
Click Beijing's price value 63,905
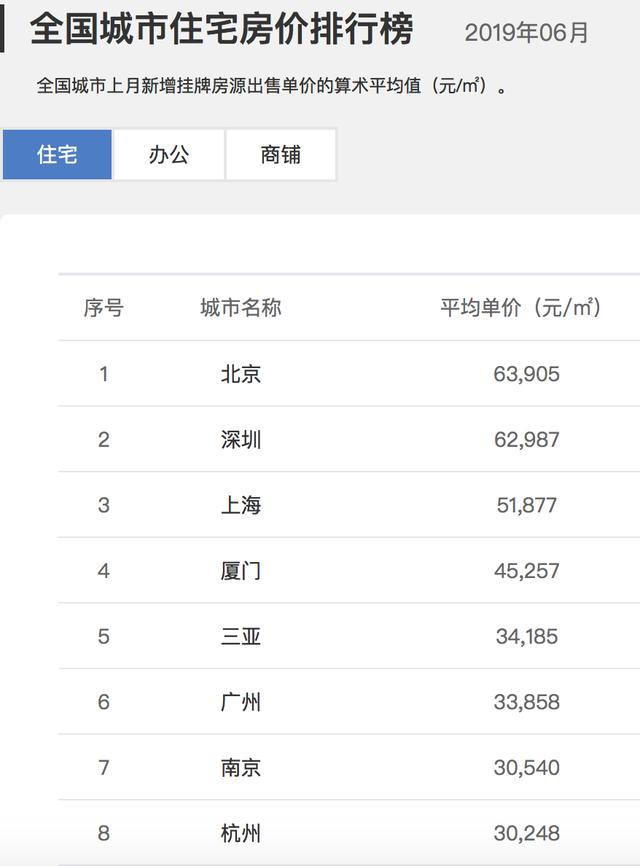coord(527,374)
